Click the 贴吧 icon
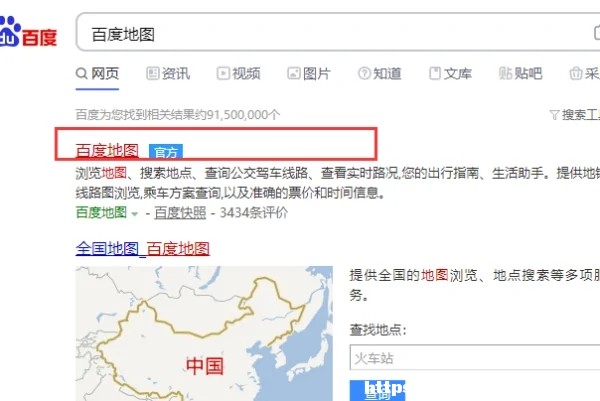 [505, 73]
